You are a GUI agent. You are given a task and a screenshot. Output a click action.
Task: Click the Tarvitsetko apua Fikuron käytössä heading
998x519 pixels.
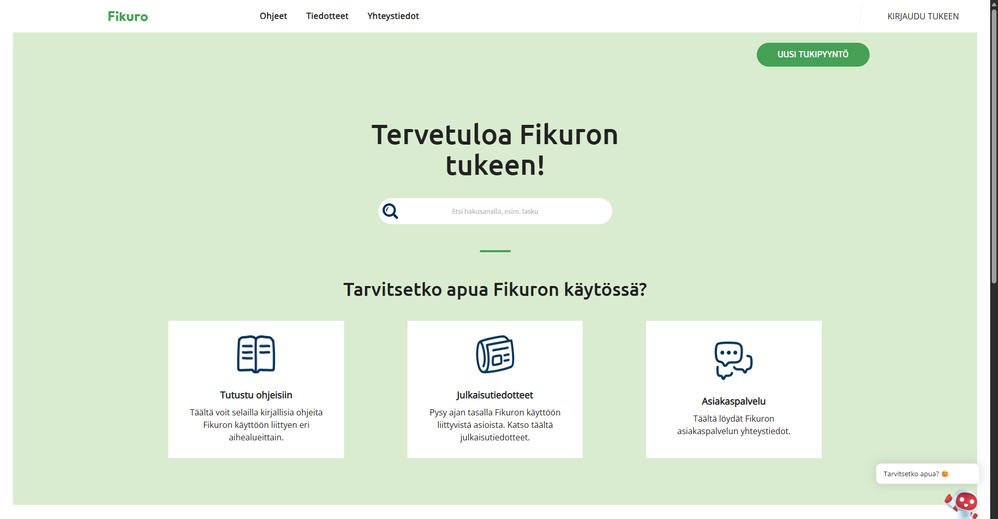[x=495, y=290]
